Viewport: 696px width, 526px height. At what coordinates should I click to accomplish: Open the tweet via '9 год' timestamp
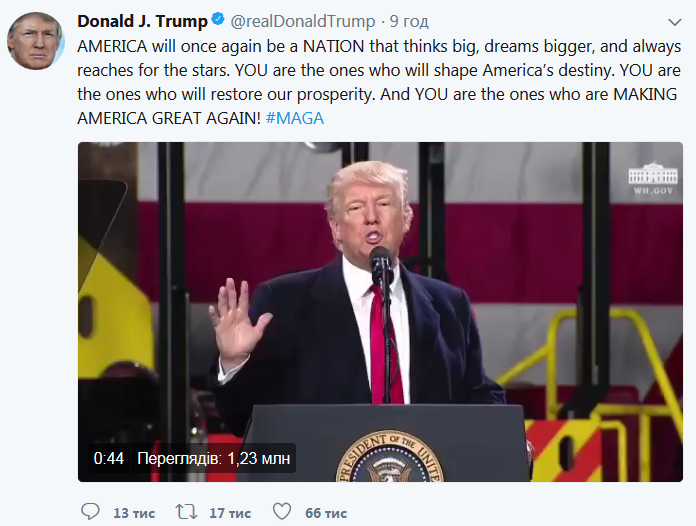(x=409, y=21)
